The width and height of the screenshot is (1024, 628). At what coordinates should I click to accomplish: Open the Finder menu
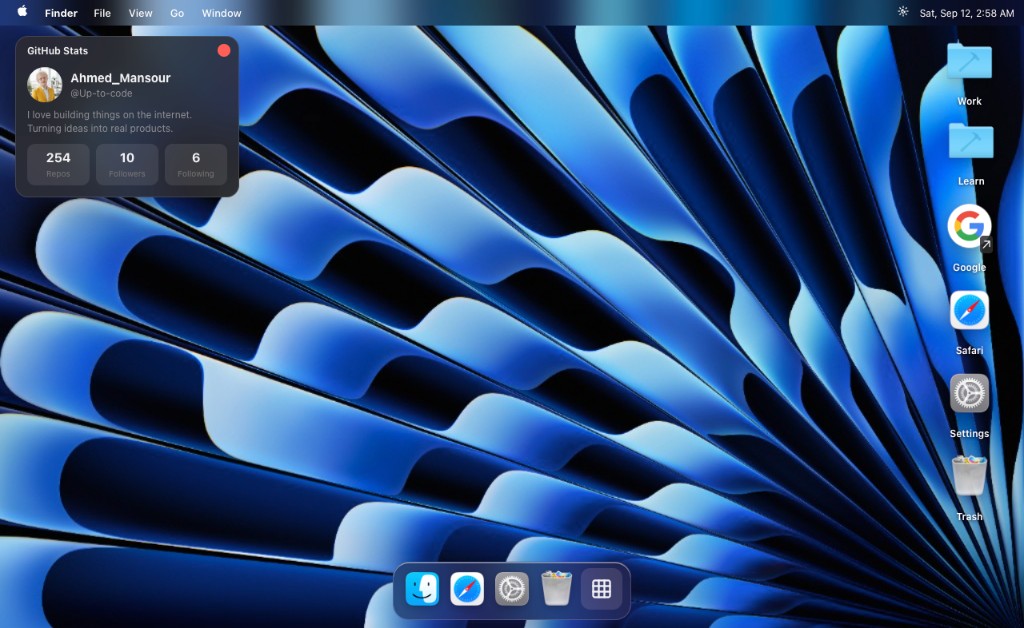61,13
